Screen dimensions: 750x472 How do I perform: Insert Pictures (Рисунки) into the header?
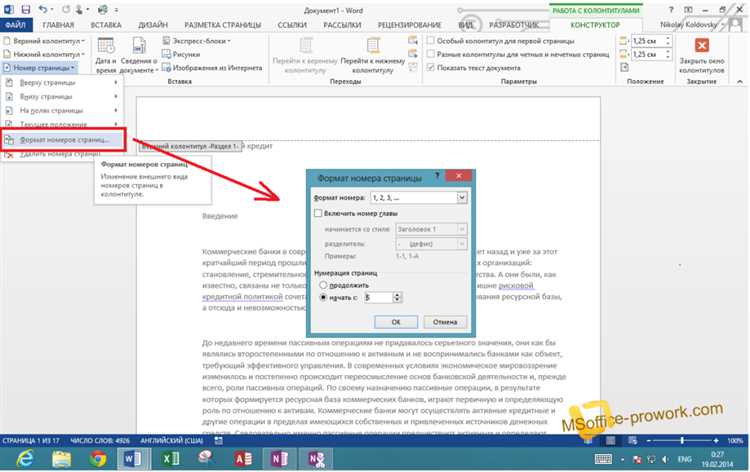tap(181, 55)
